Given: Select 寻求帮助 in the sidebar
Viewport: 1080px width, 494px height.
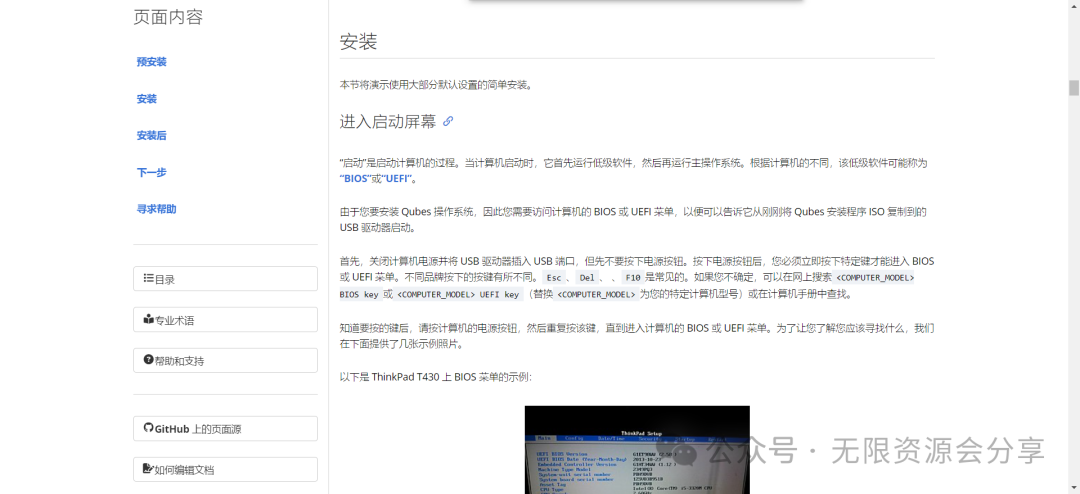Looking at the screenshot, I should pos(156,209).
